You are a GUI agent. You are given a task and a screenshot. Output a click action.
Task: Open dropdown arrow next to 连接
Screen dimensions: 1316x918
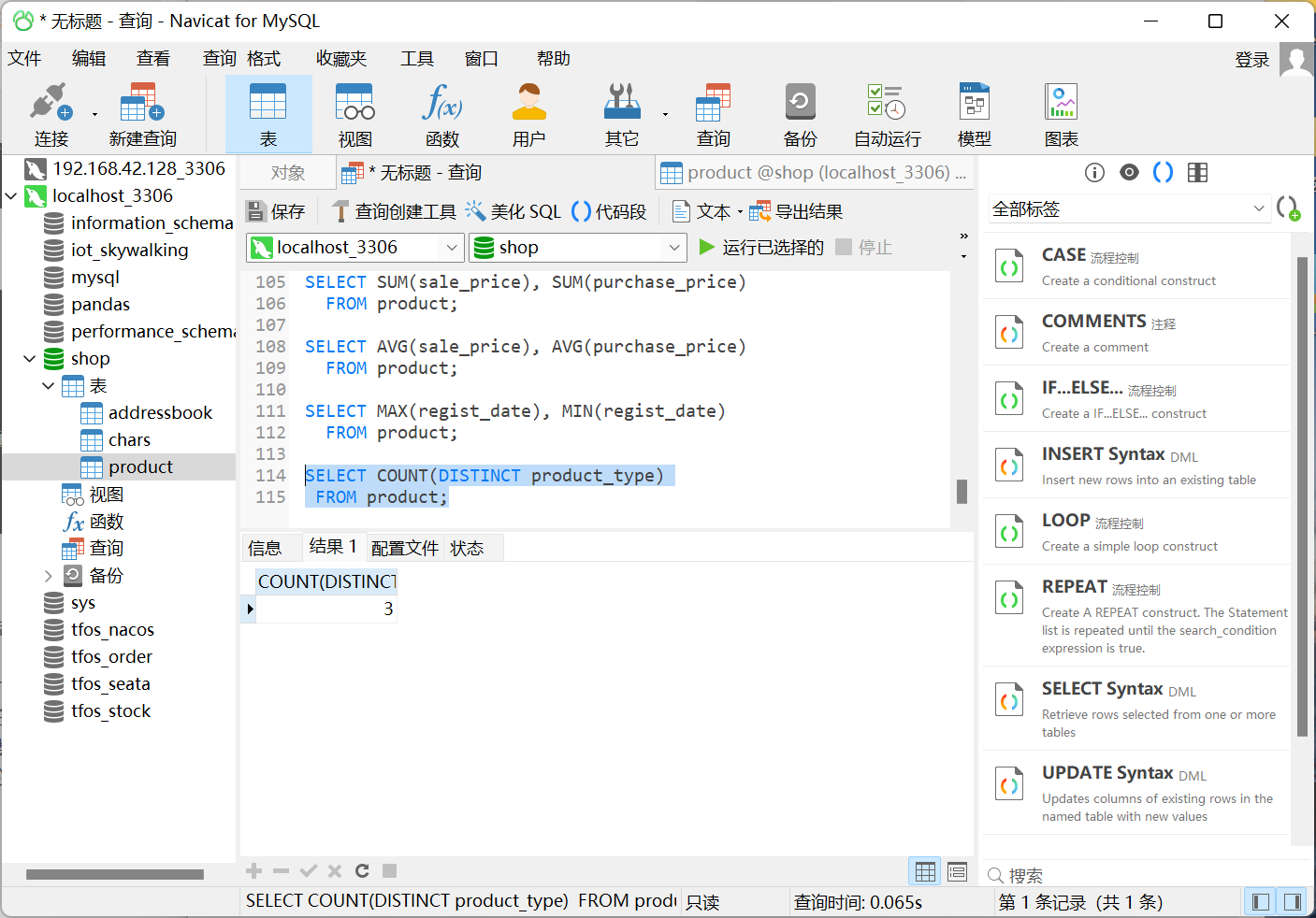tap(94, 115)
